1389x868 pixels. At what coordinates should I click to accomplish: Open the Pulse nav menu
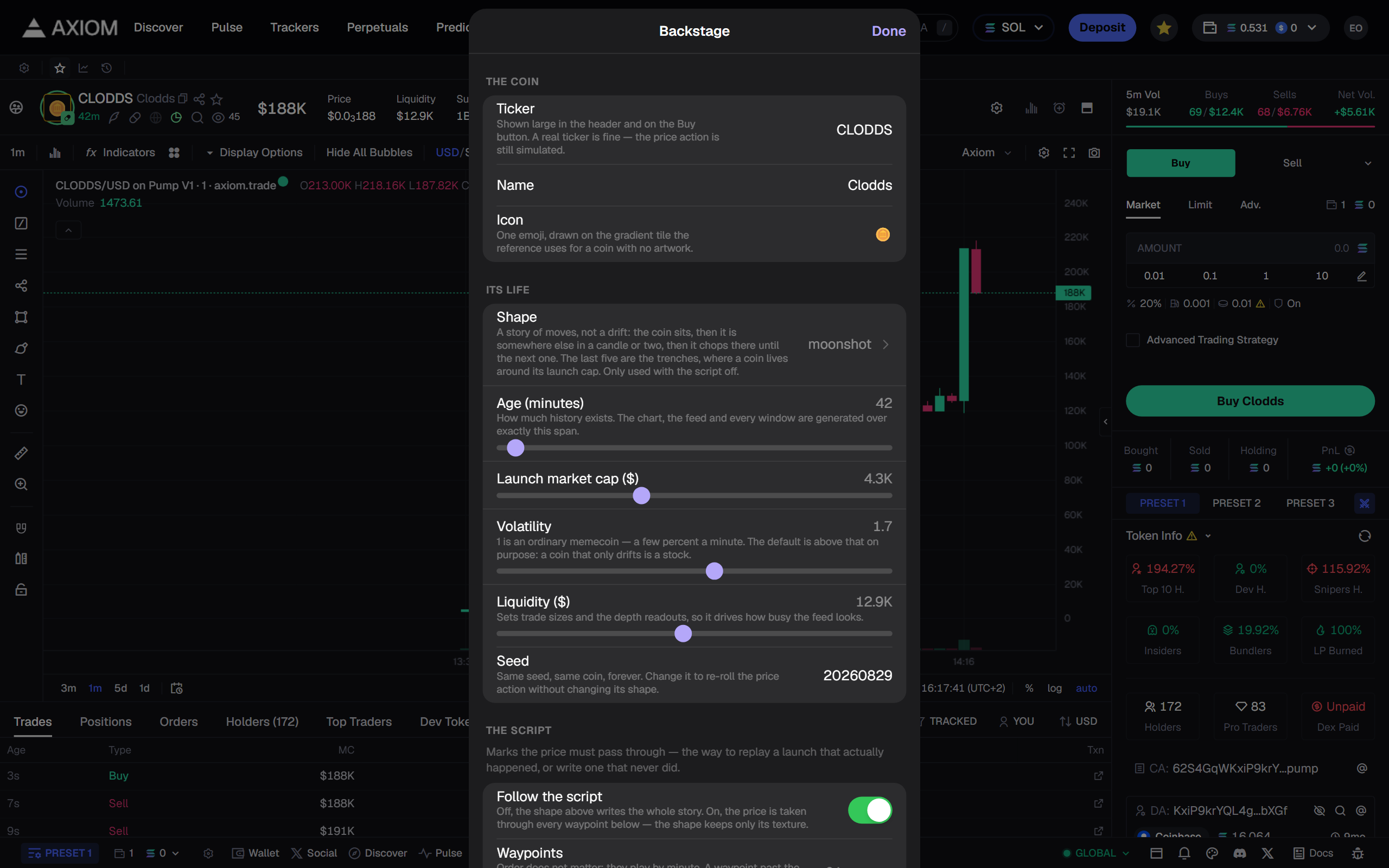click(227, 28)
